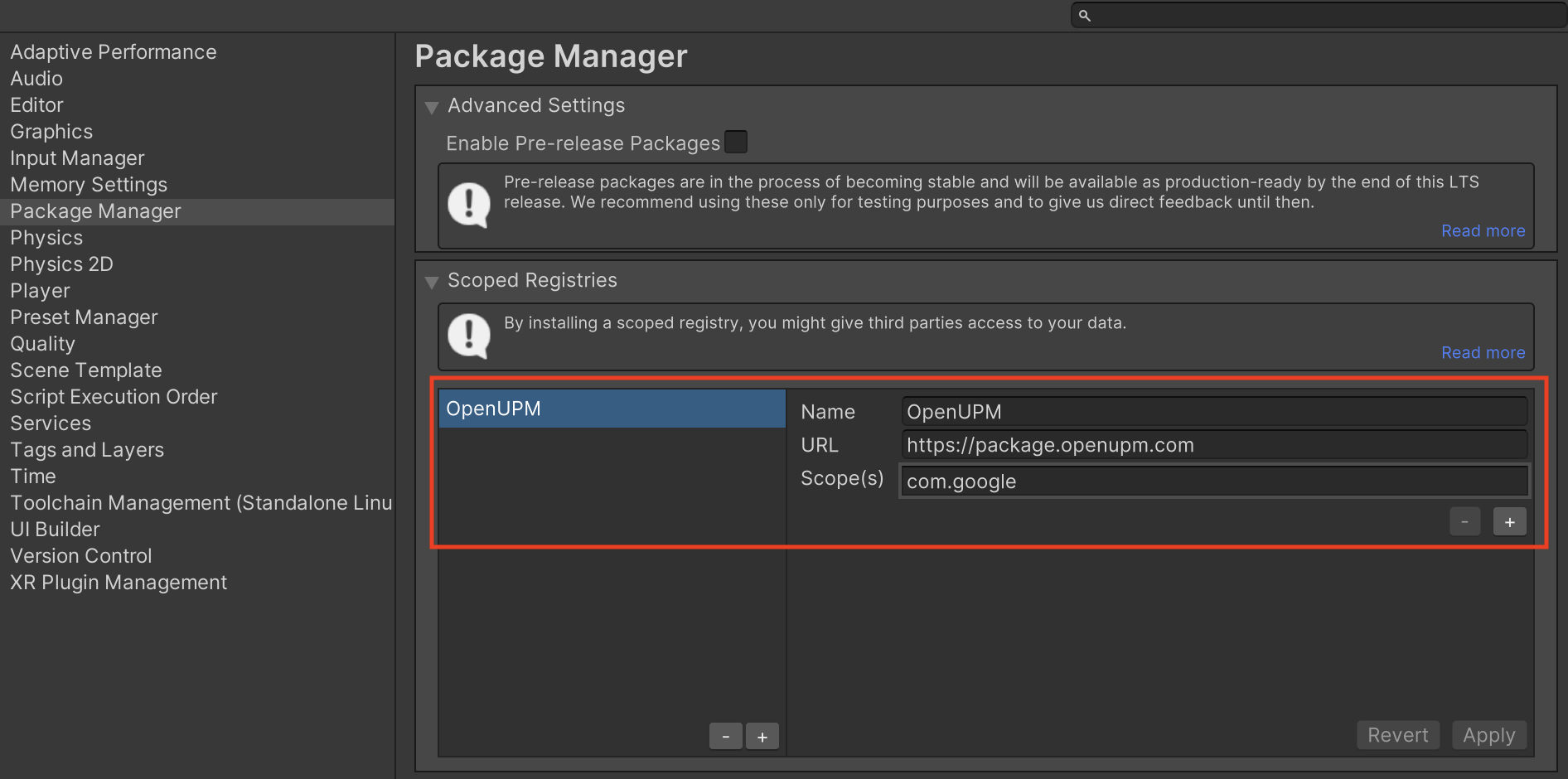Image resolution: width=1568 pixels, height=779 pixels.
Task: Select the OpenUPM registry entry
Action: 611,408
